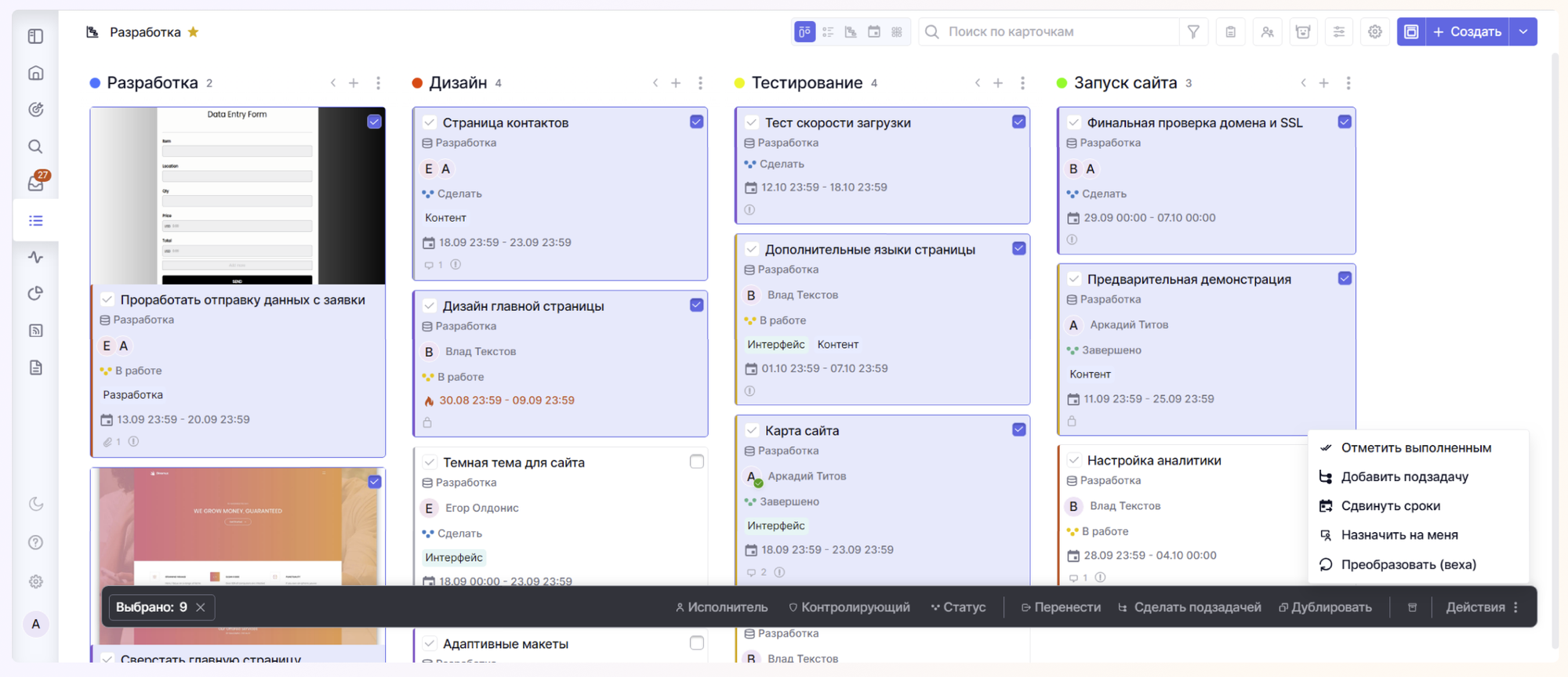Open the Gantt chart view icon
This screenshot has width=1568, height=677.
tap(851, 32)
